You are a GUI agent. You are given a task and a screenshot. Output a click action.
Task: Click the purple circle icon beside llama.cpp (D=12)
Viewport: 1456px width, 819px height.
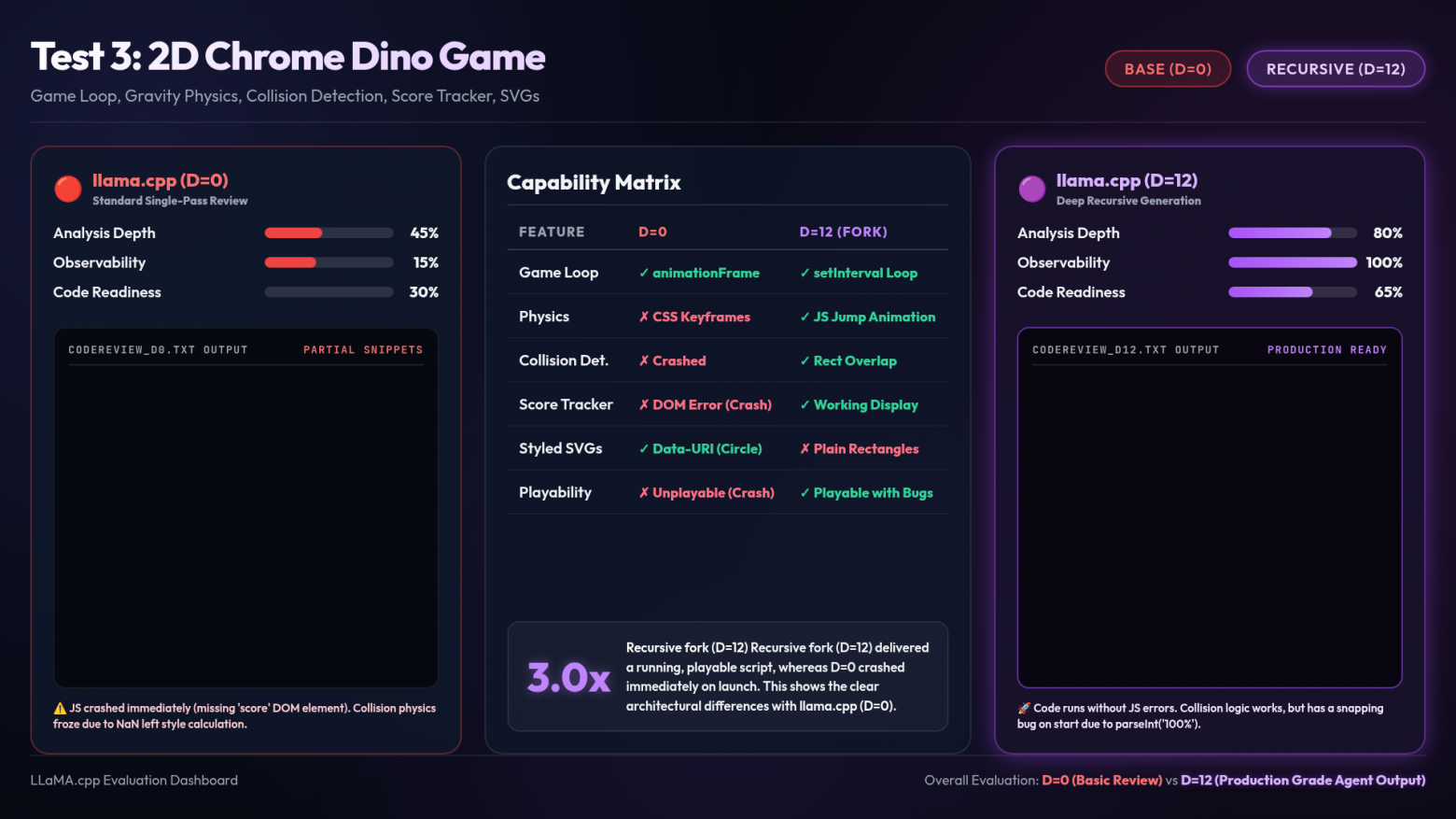click(1032, 189)
